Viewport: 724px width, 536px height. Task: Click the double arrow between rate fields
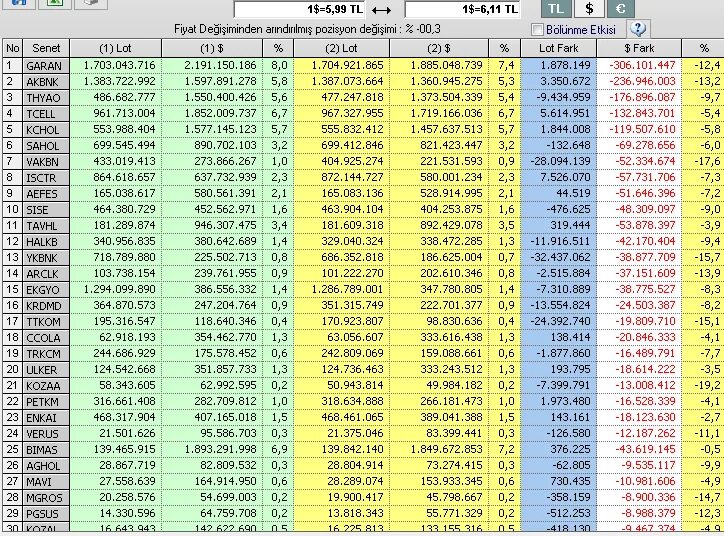pyautogui.click(x=381, y=10)
